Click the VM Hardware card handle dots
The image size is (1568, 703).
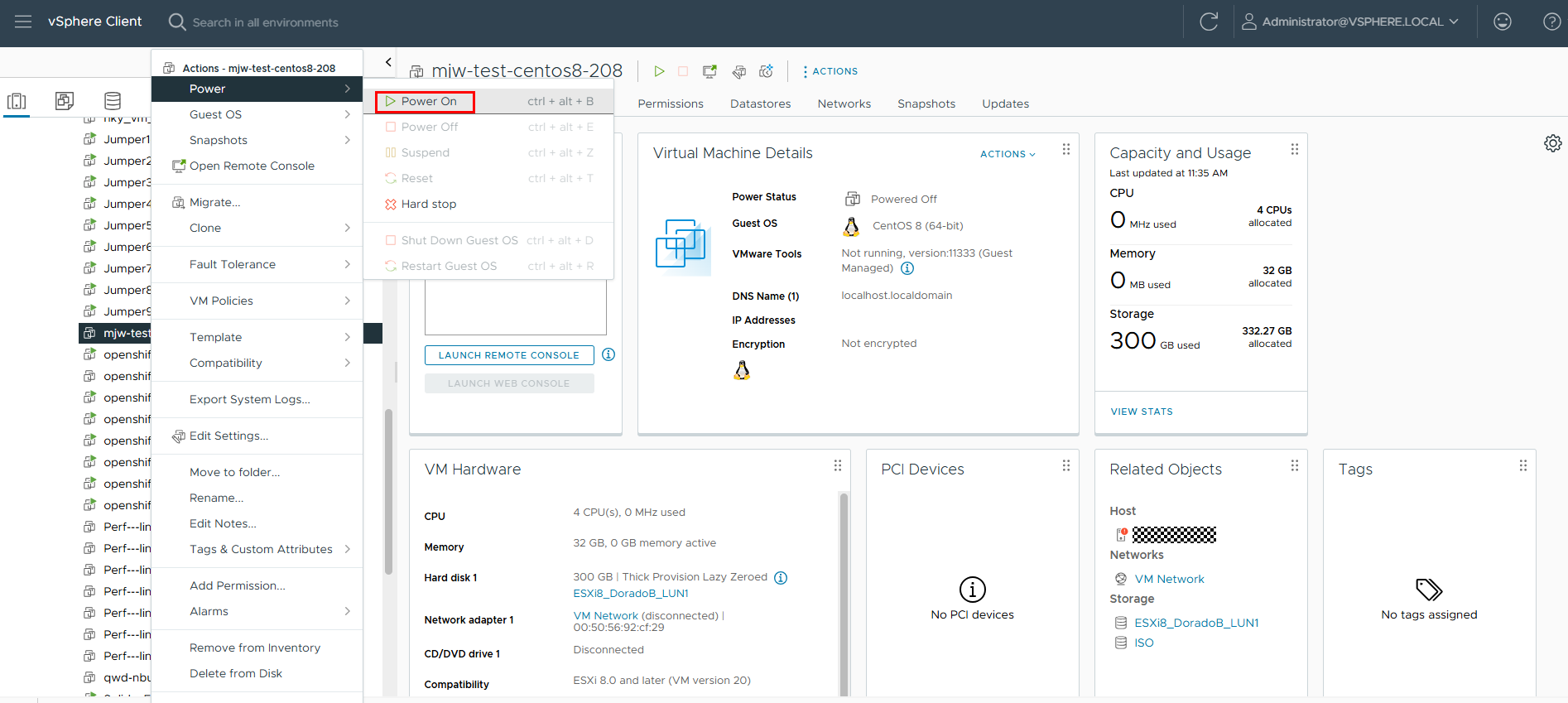[x=838, y=465]
